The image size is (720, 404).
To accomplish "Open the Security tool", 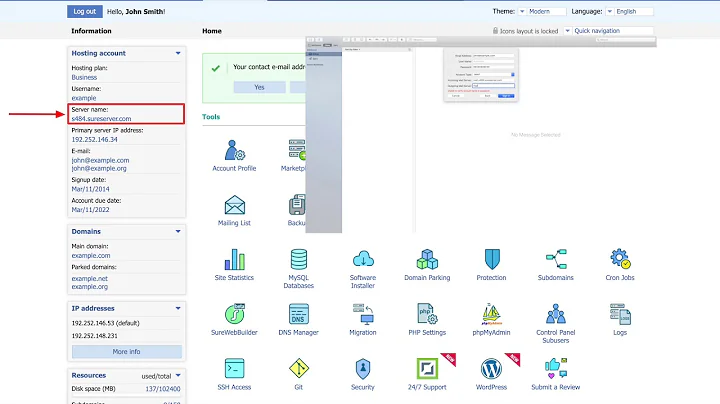I will point(363,374).
